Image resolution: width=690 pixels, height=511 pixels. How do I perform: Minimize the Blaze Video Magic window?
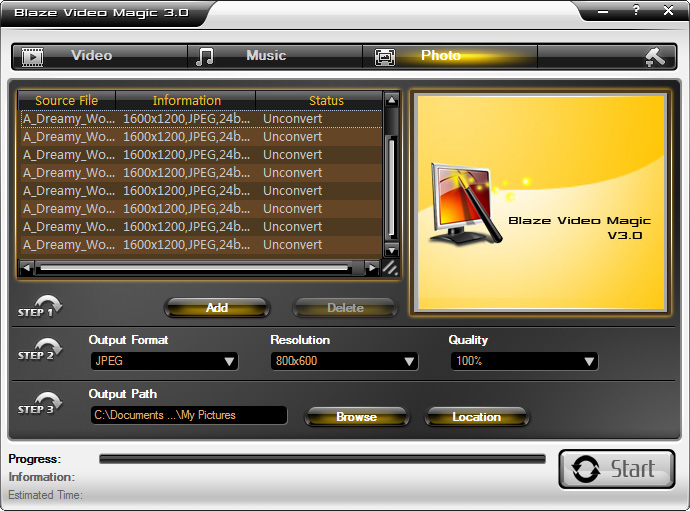pos(603,12)
